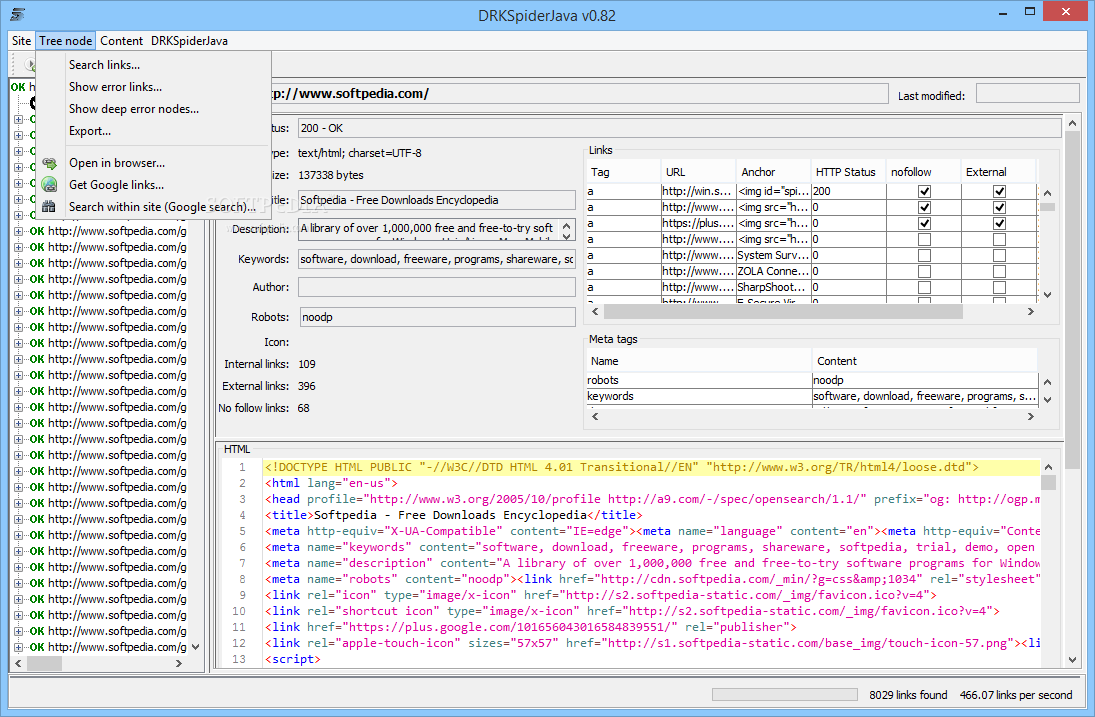Click the Description field up arrow

tap(567, 225)
